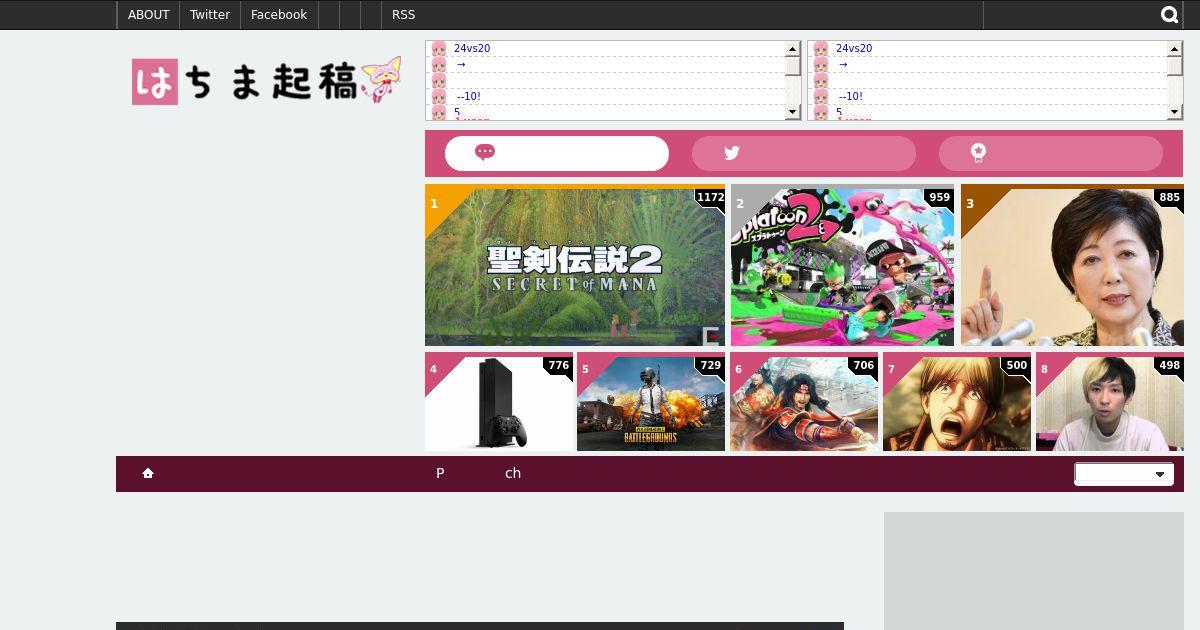Click scroll-down arrow in left ticker panel
Image resolution: width=1200 pixels, height=630 pixels.
pyautogui.click(x=792, y=112)
